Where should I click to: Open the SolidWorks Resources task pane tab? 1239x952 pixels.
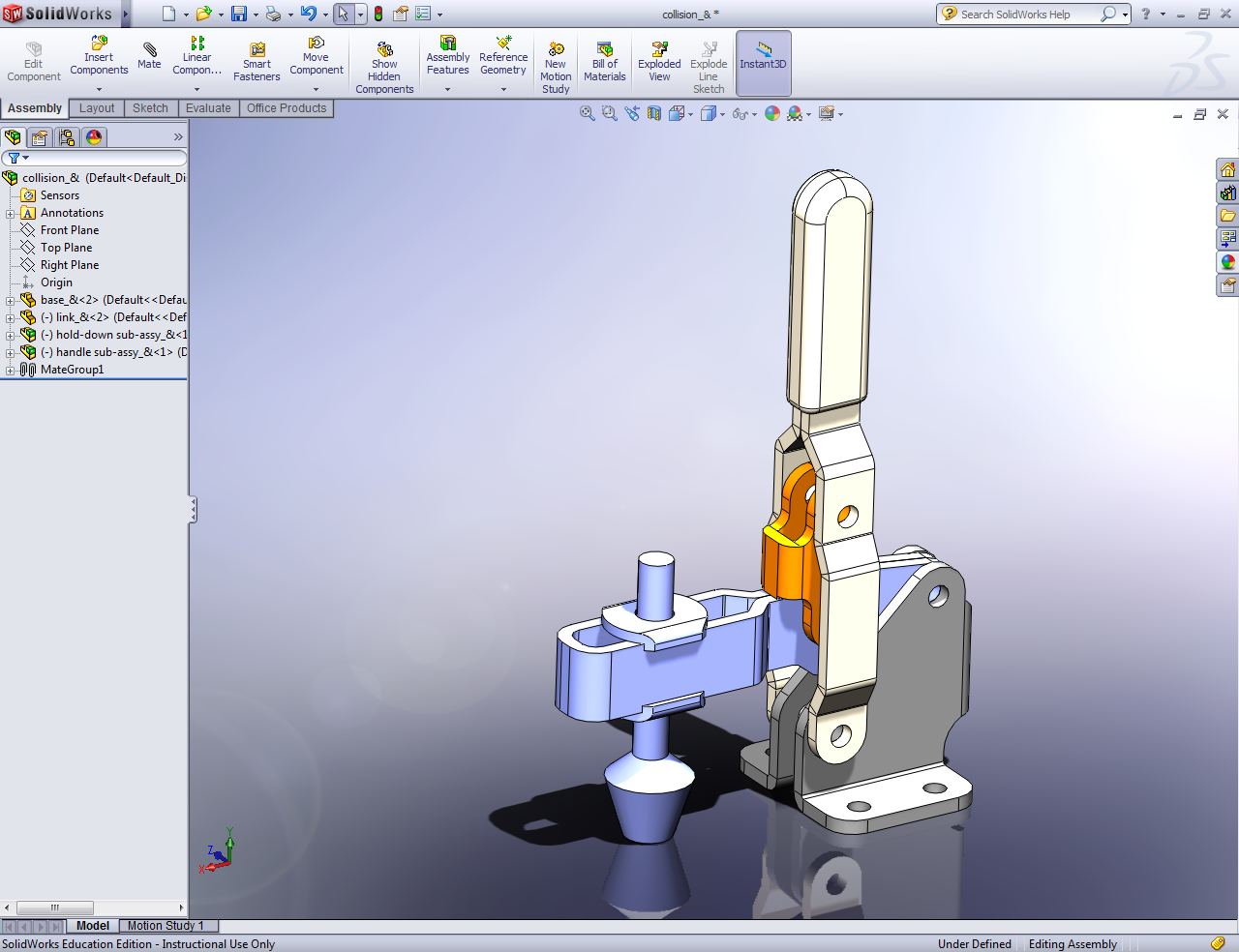[x=1227, y=169]
